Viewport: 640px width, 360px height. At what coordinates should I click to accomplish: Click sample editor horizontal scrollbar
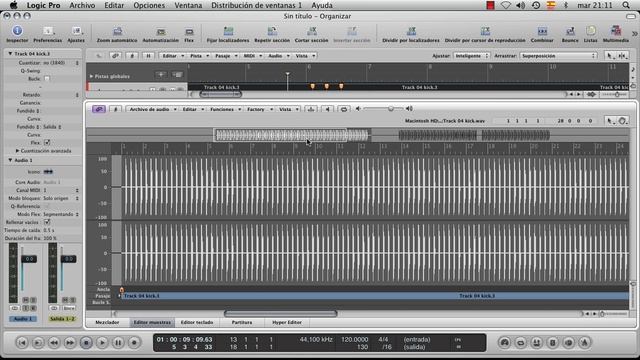[x=280, y=313]
